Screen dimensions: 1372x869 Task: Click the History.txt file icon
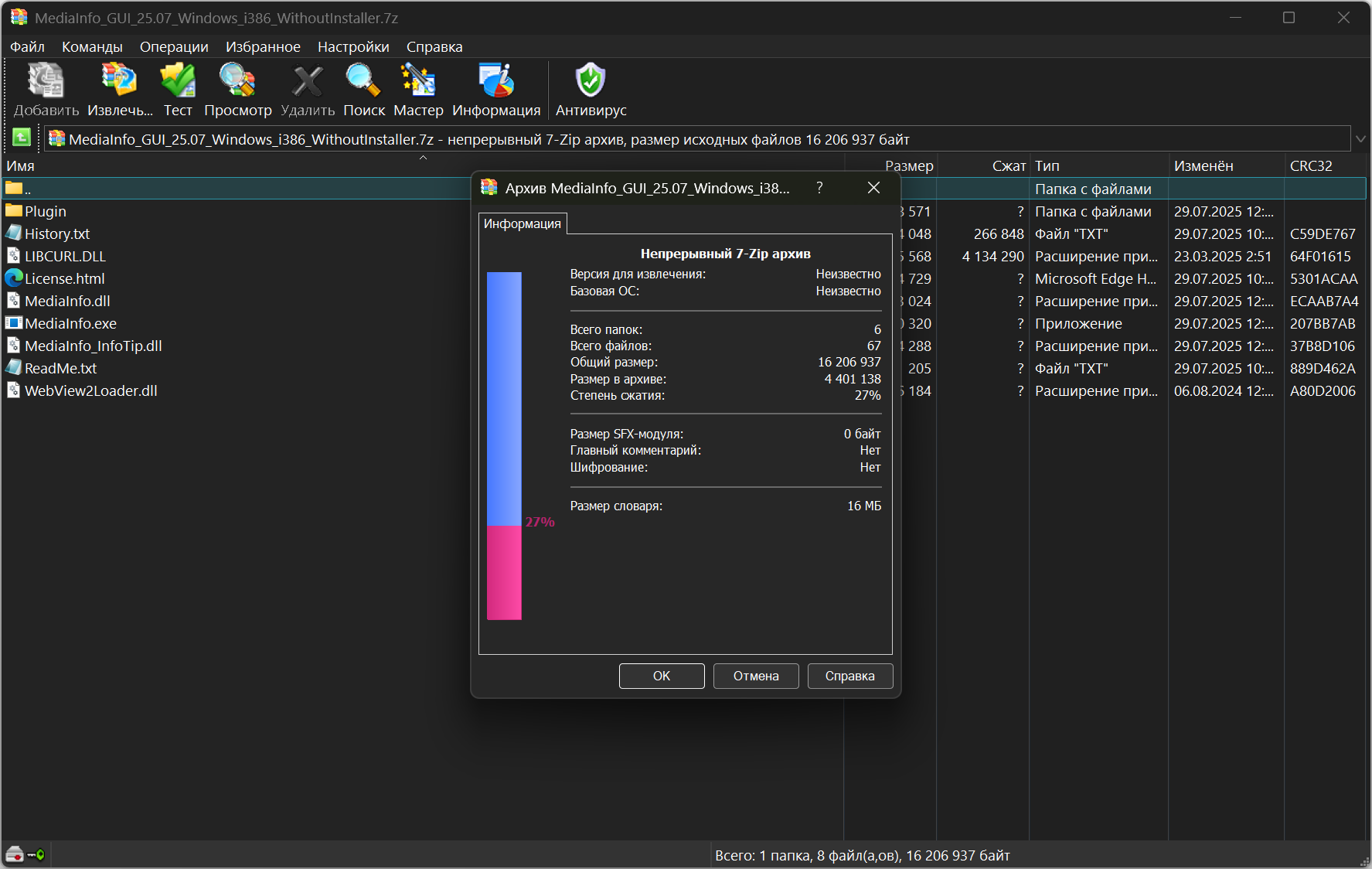pos(14,233)
